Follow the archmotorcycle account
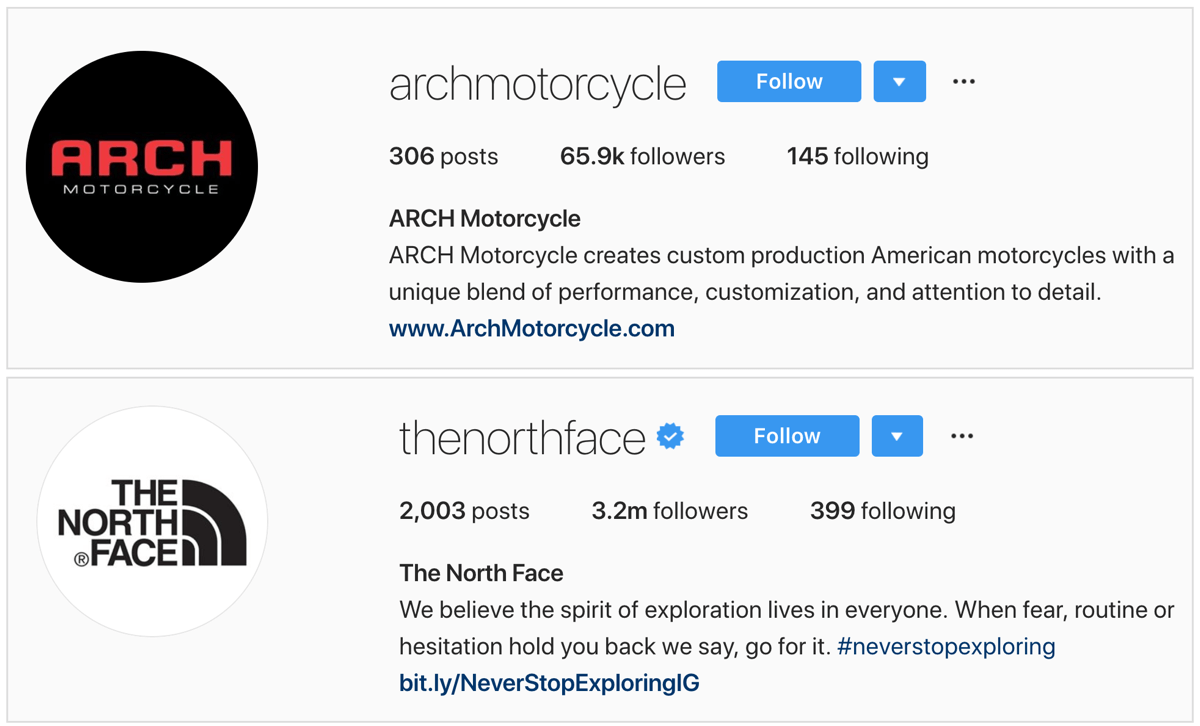The width and height of the screenshot is (1200, 726). (789, 82)
